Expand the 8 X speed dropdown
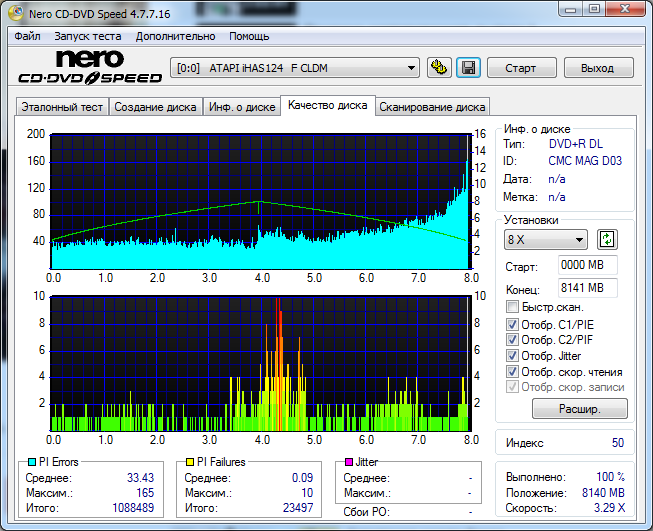Image resolution: width=653 pixels, height=531 pixels. point(546,240)
